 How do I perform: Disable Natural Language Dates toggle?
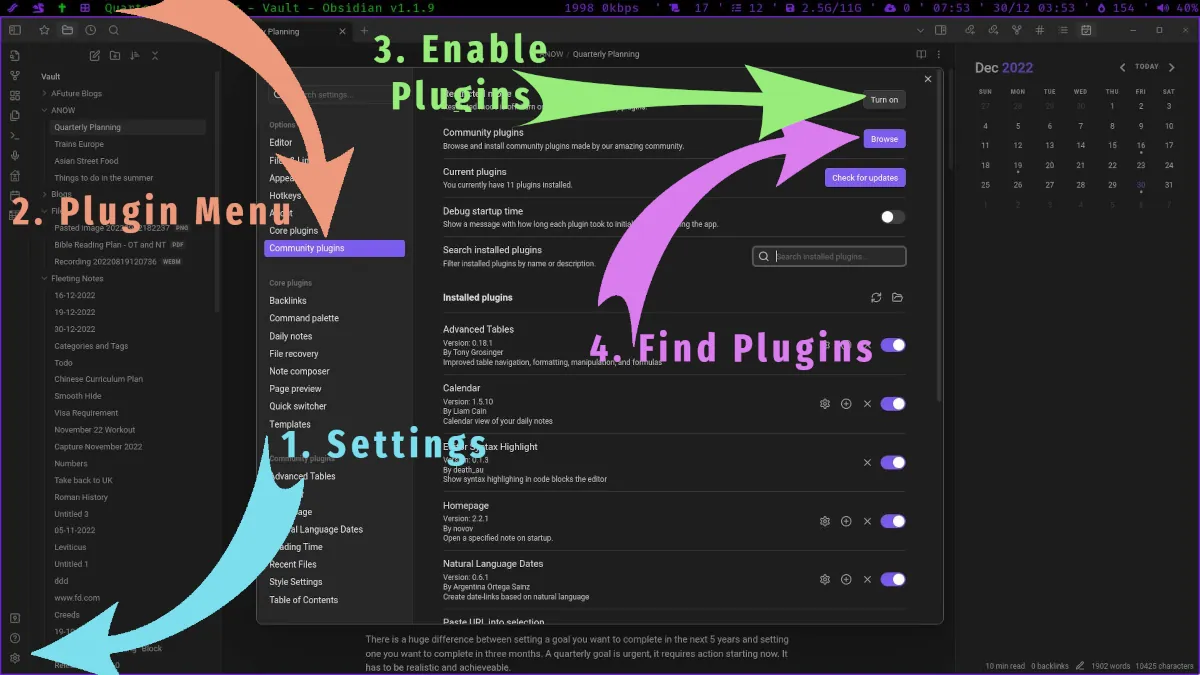(893, 579)
